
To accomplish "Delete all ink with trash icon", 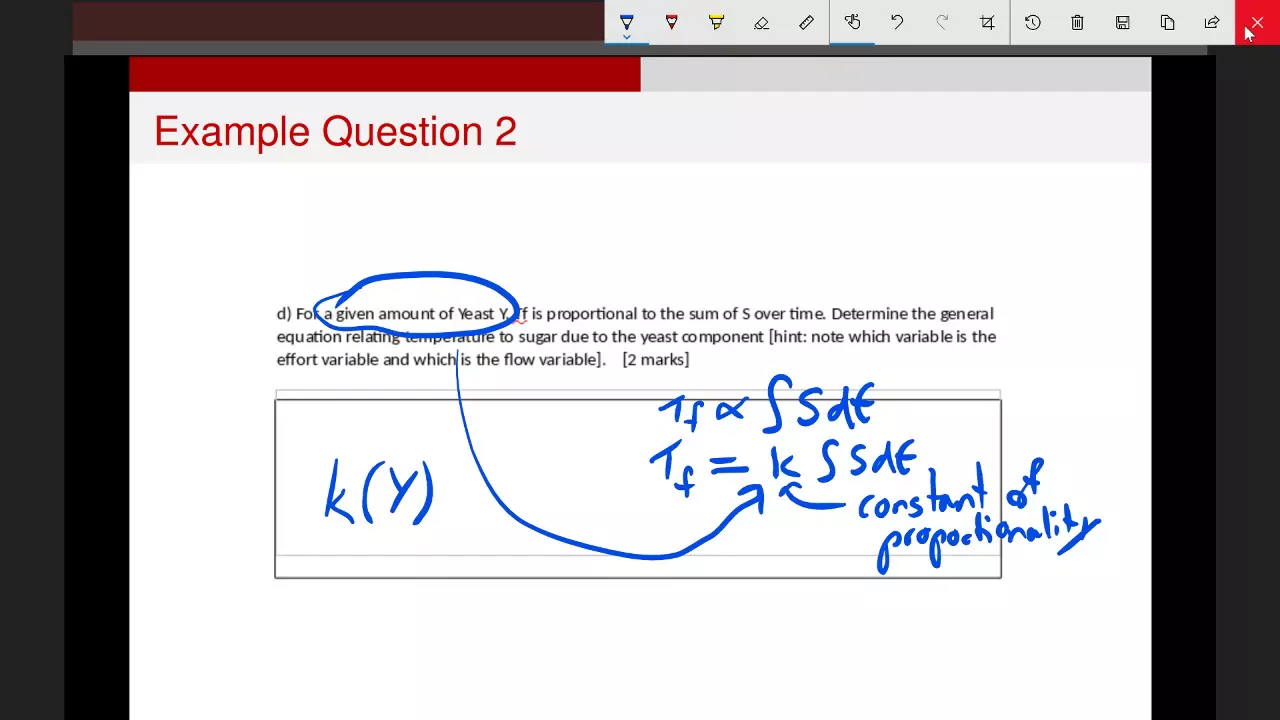I will (x=1078, y=22).
